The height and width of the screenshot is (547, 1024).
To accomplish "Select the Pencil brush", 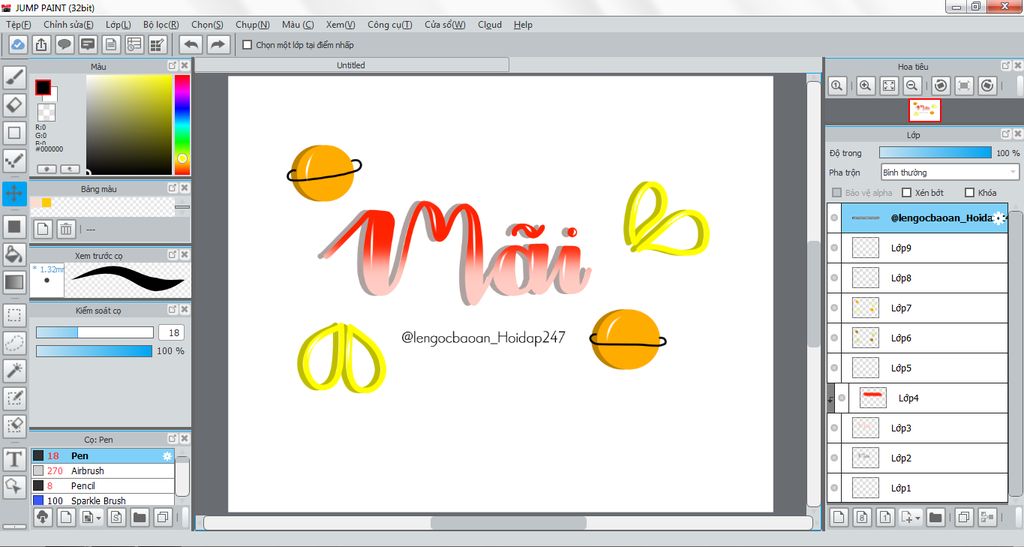I will point(103,486).
